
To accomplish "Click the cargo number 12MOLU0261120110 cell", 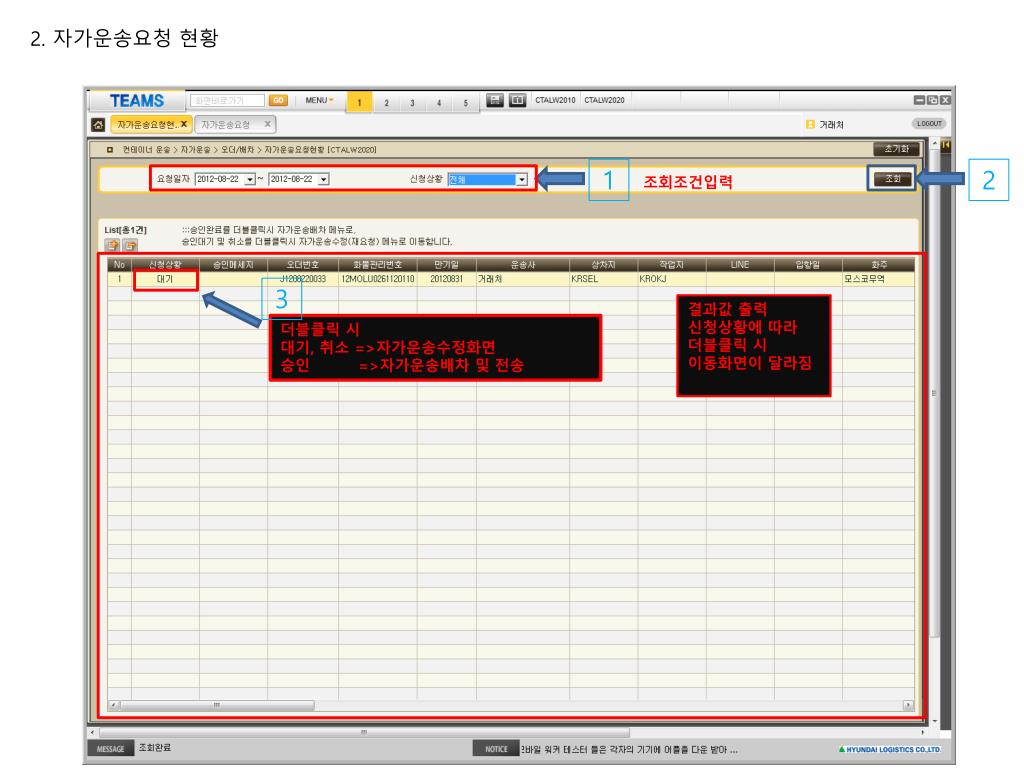I will click(377, 279).
